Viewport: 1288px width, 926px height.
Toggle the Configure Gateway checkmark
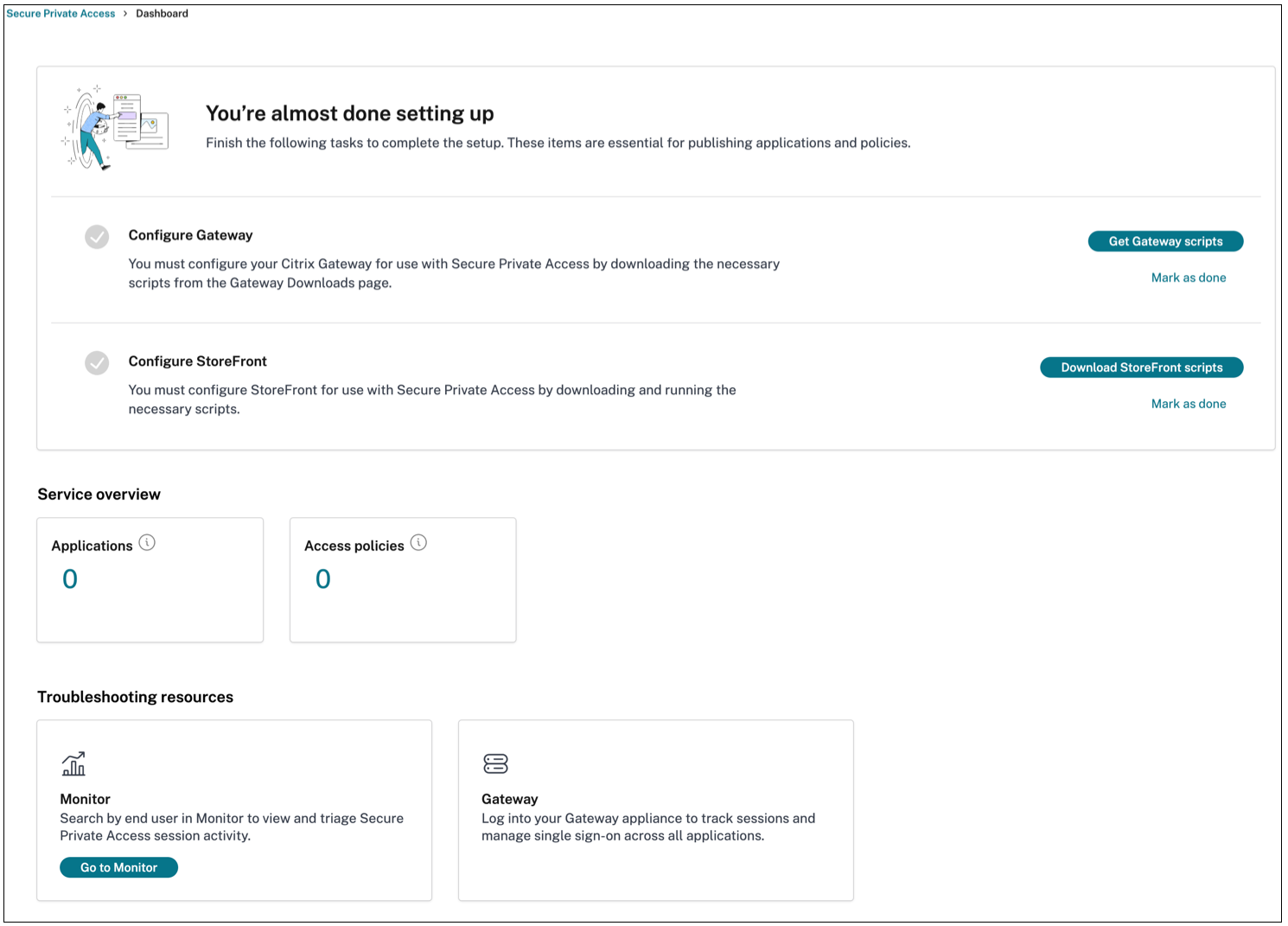97,237
